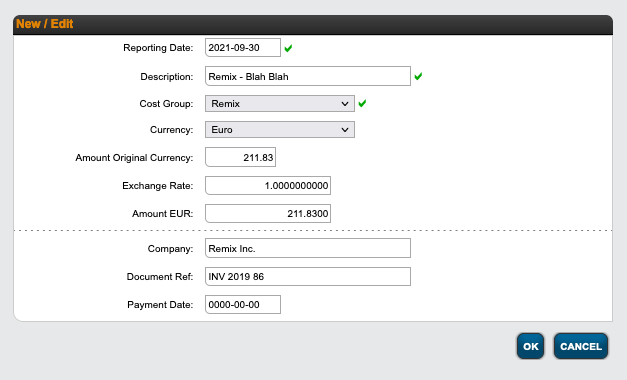Screen dimensions: 627x380
Task: Click the New / Edit title bar
Action: (x=313, y=24)
